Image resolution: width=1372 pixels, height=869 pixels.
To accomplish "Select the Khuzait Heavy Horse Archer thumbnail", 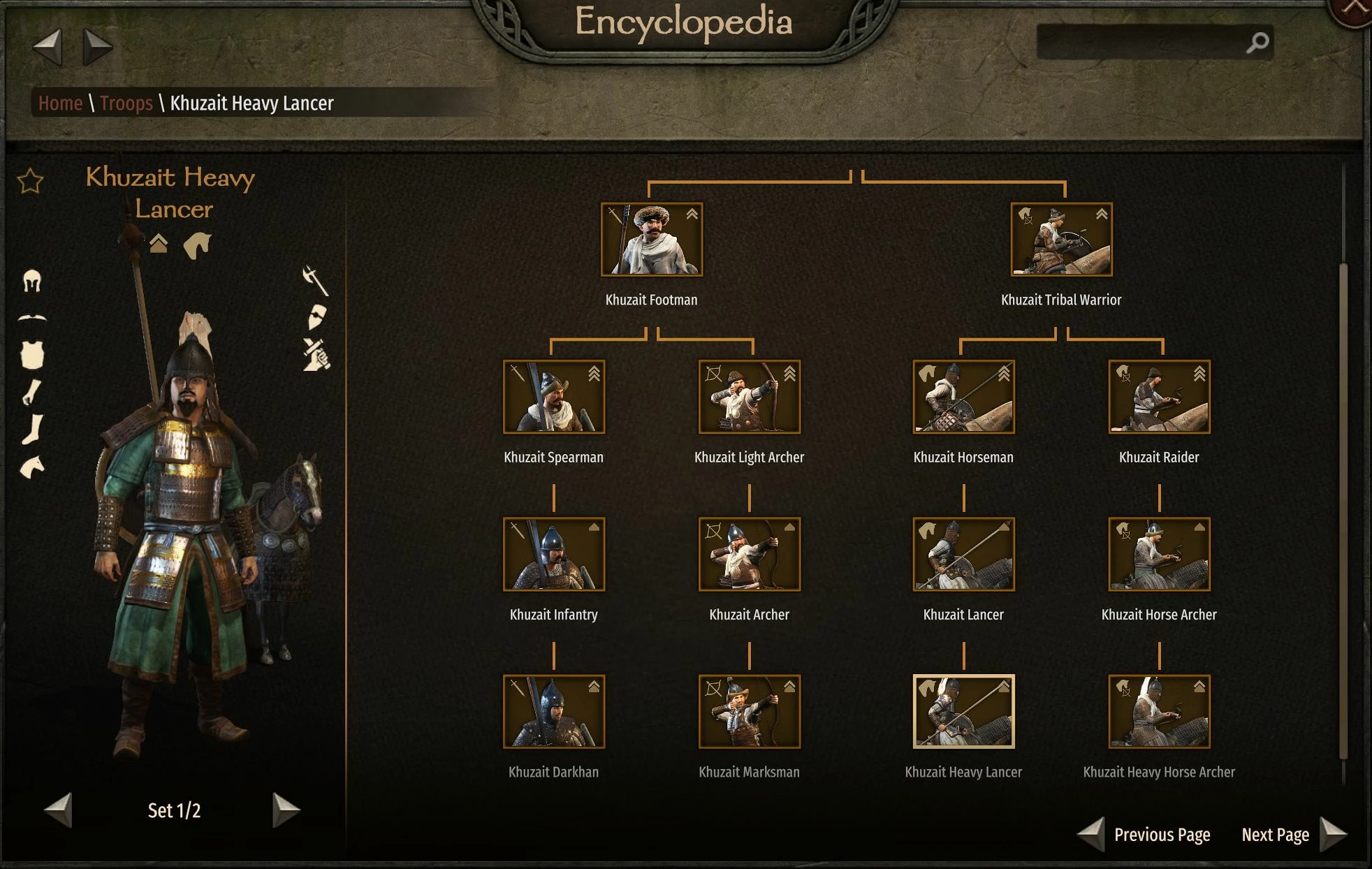I will pos(1159,712).
